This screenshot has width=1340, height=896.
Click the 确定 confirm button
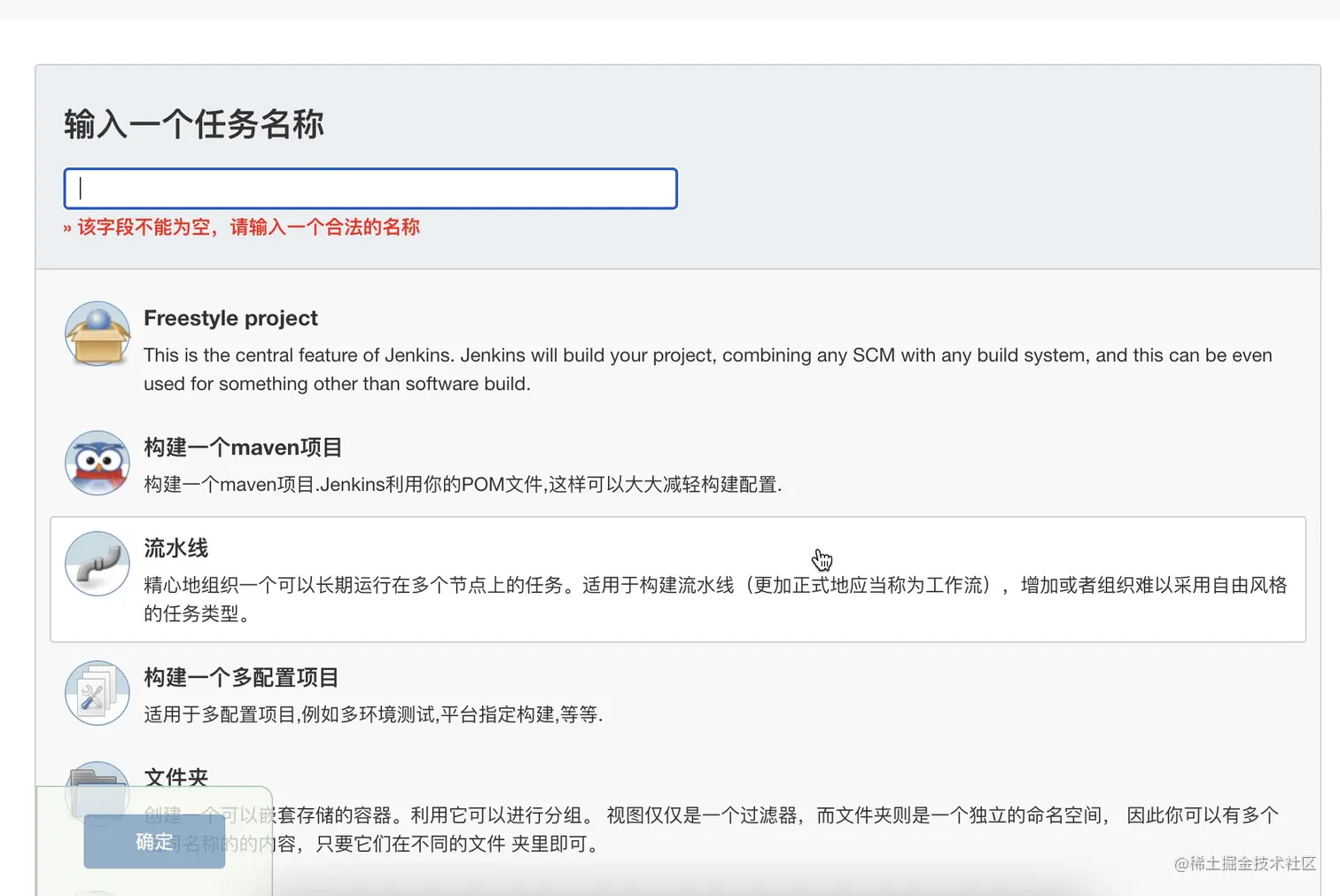coord(154,841)
